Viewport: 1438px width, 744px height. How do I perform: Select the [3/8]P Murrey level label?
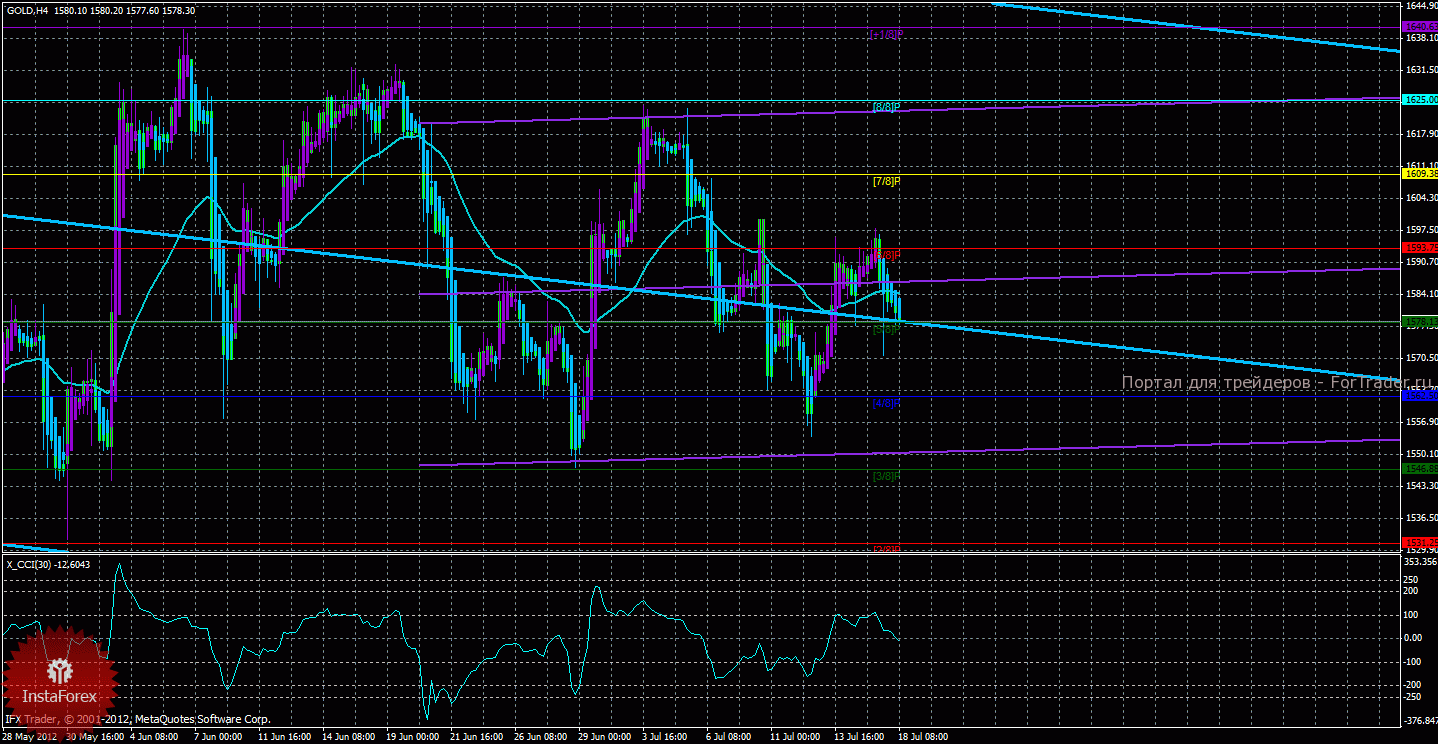[x=887, y=477]
